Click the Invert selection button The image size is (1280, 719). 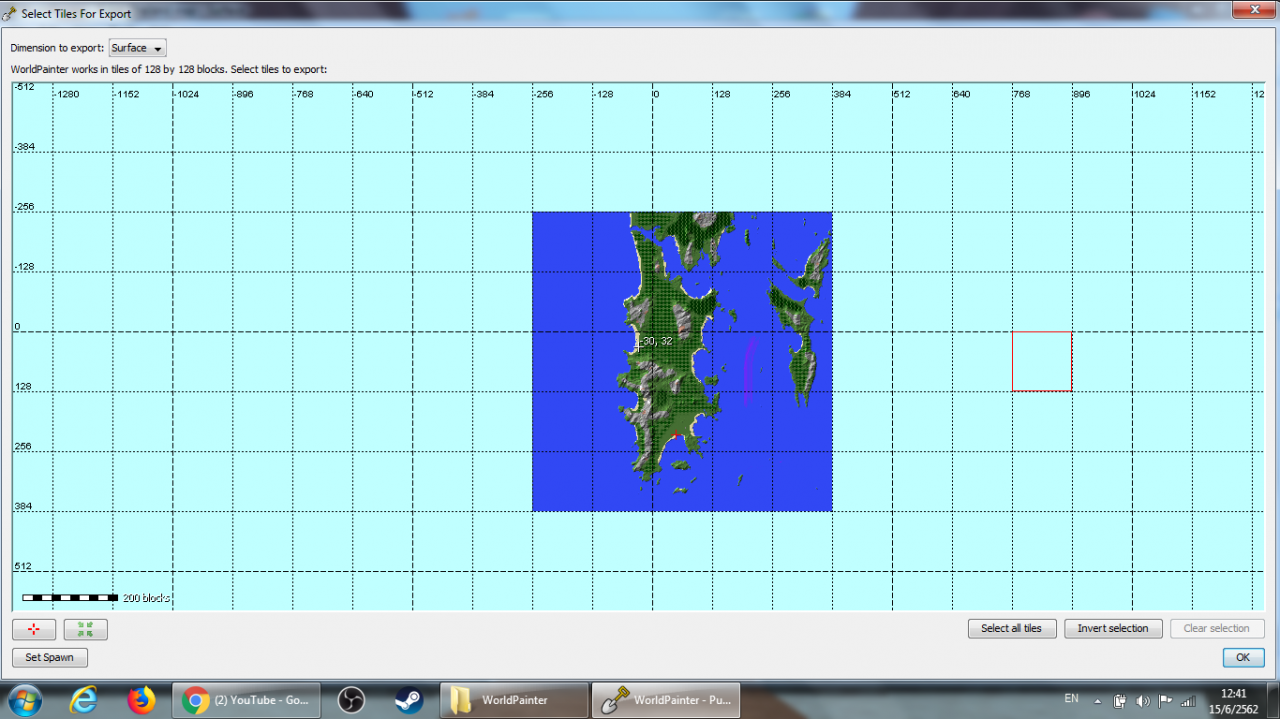click(1113, 628)
